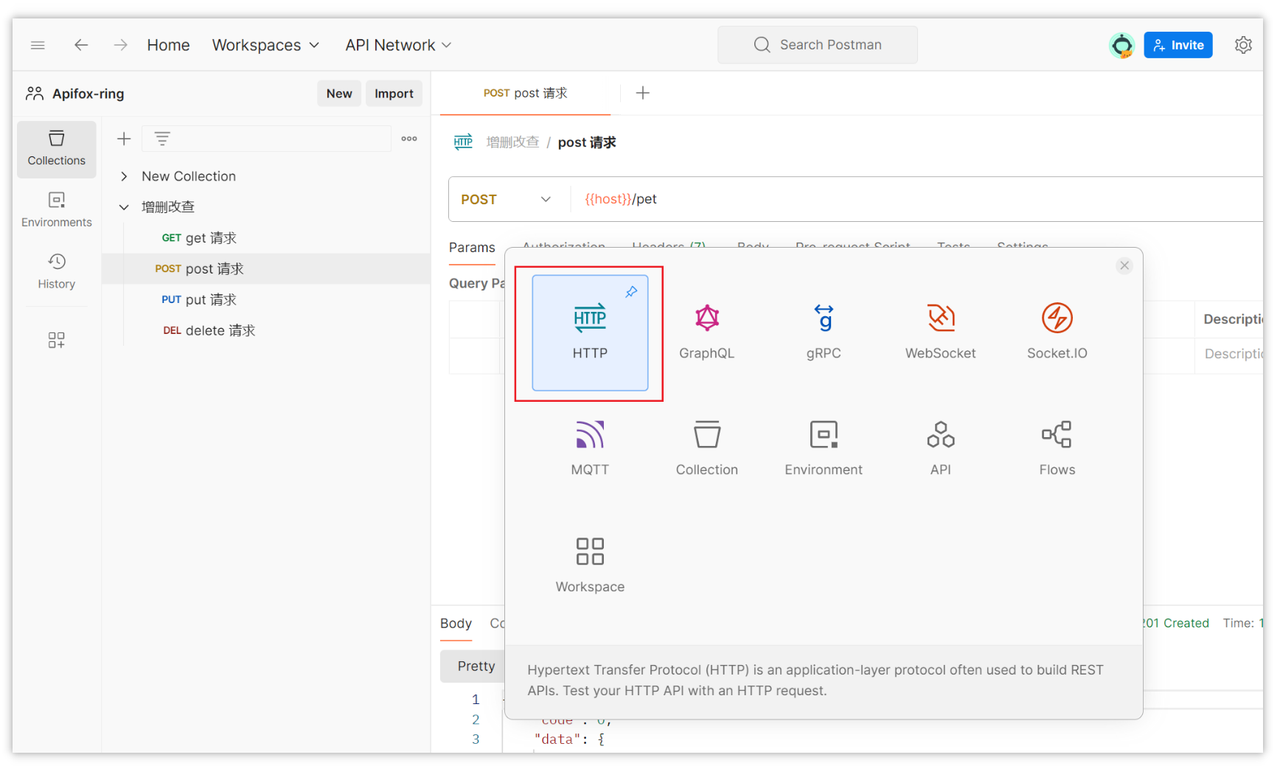The image size is (1280, 766).
Task: Click the configure sidebar apps icon
Action: pos(57,341)
